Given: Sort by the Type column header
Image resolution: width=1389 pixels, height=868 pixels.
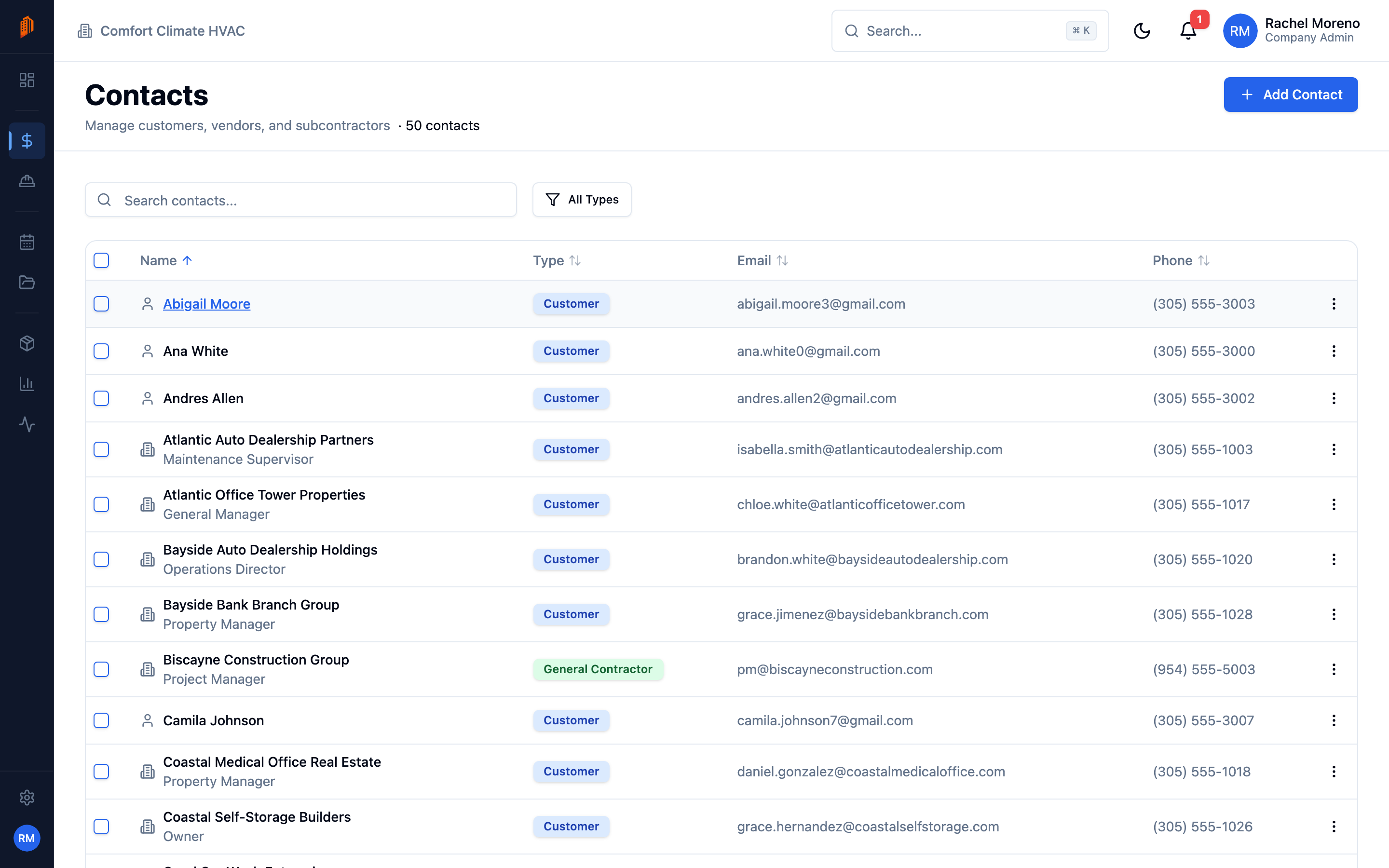Looking at the screenshot, I should coord(557,260).
